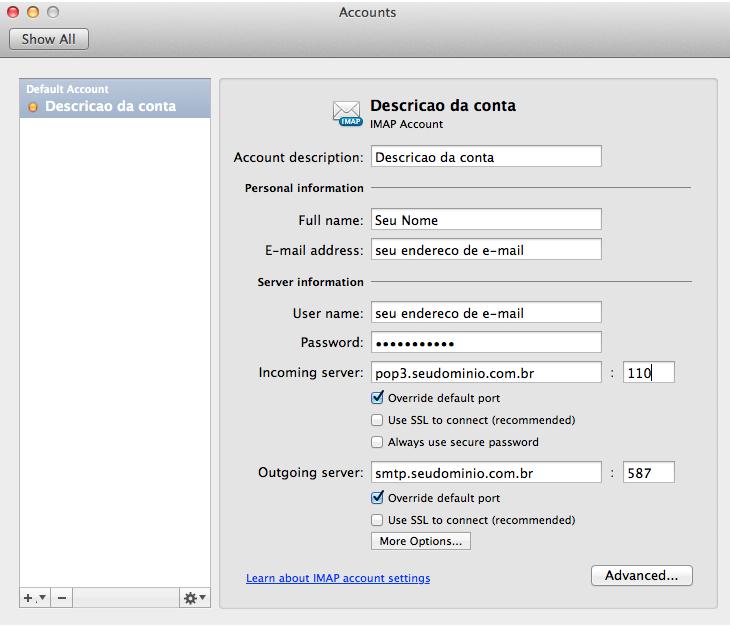The height and width of the screenshot is (626, 730).
Task: Click the incoming server port 110 field
Action: point(648,373)
